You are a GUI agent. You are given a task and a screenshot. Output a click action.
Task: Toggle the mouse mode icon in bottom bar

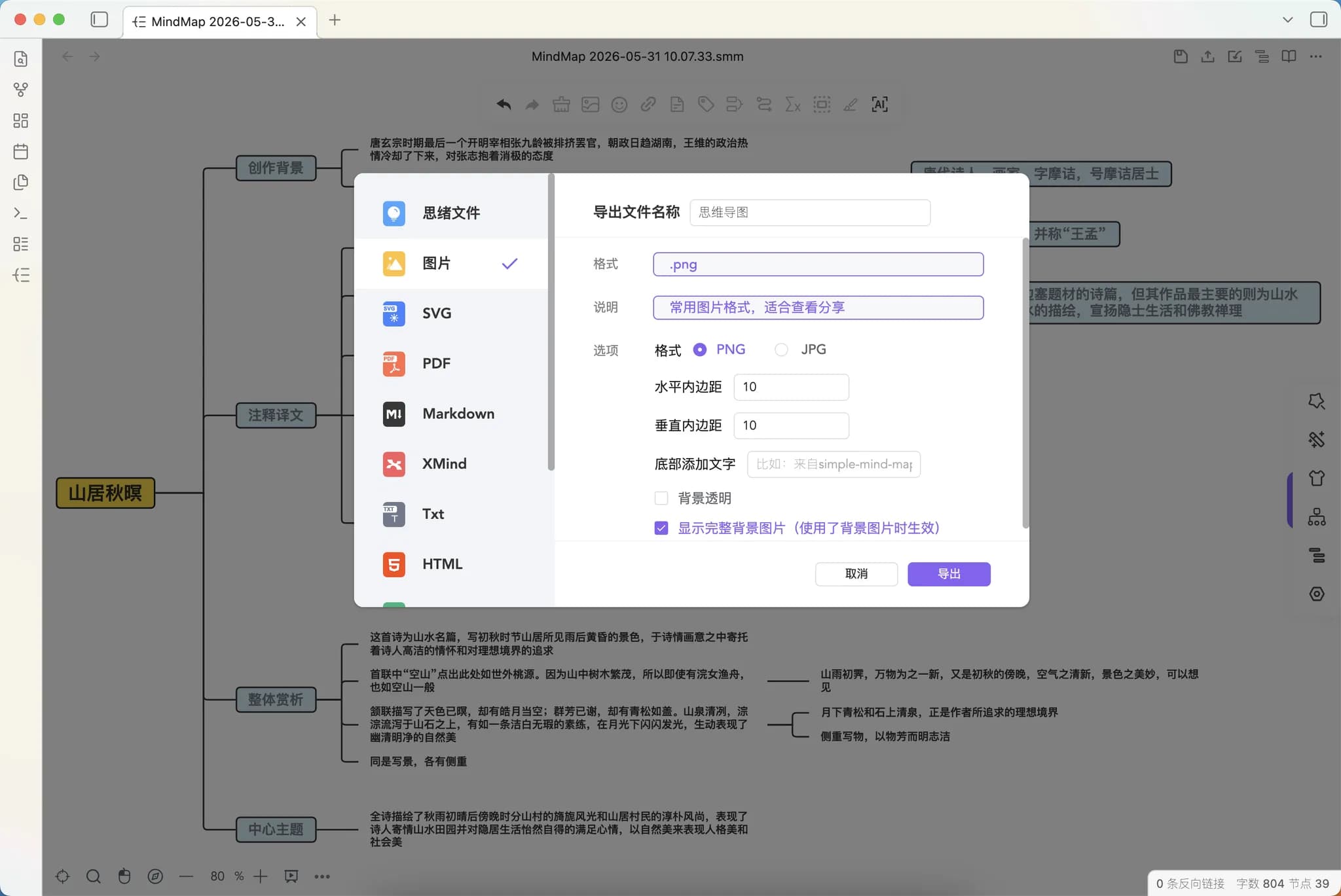(124, 876)
